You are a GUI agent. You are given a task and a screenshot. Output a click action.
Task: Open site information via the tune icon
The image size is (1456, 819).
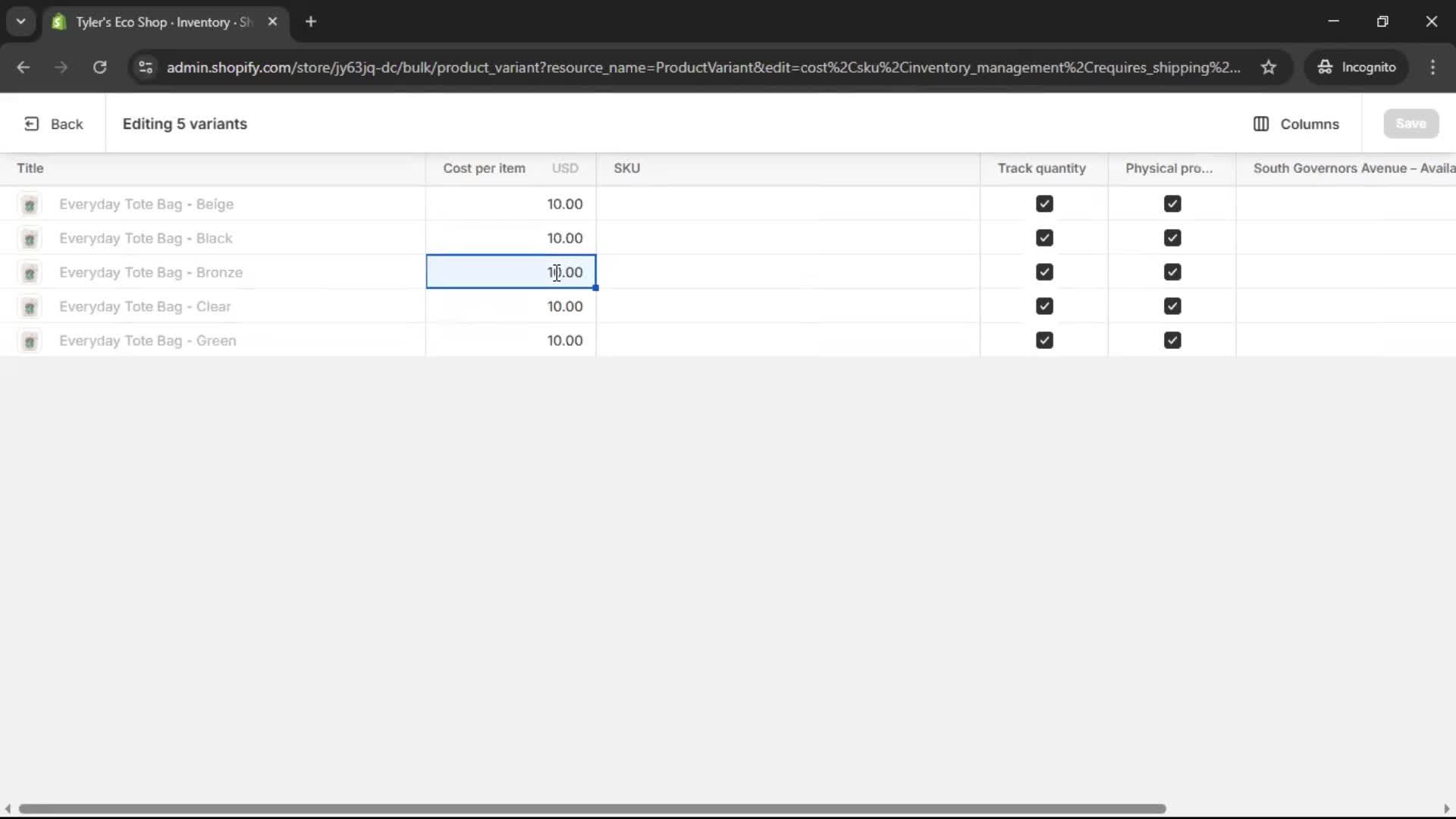(x=145, y=67)
